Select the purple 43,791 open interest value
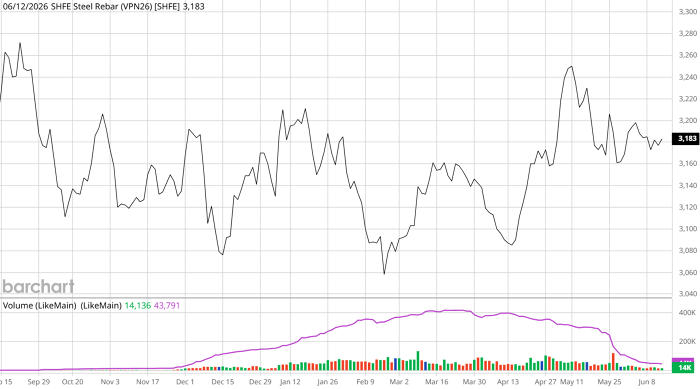Screen dimensions: 700x389 [167, 305]
